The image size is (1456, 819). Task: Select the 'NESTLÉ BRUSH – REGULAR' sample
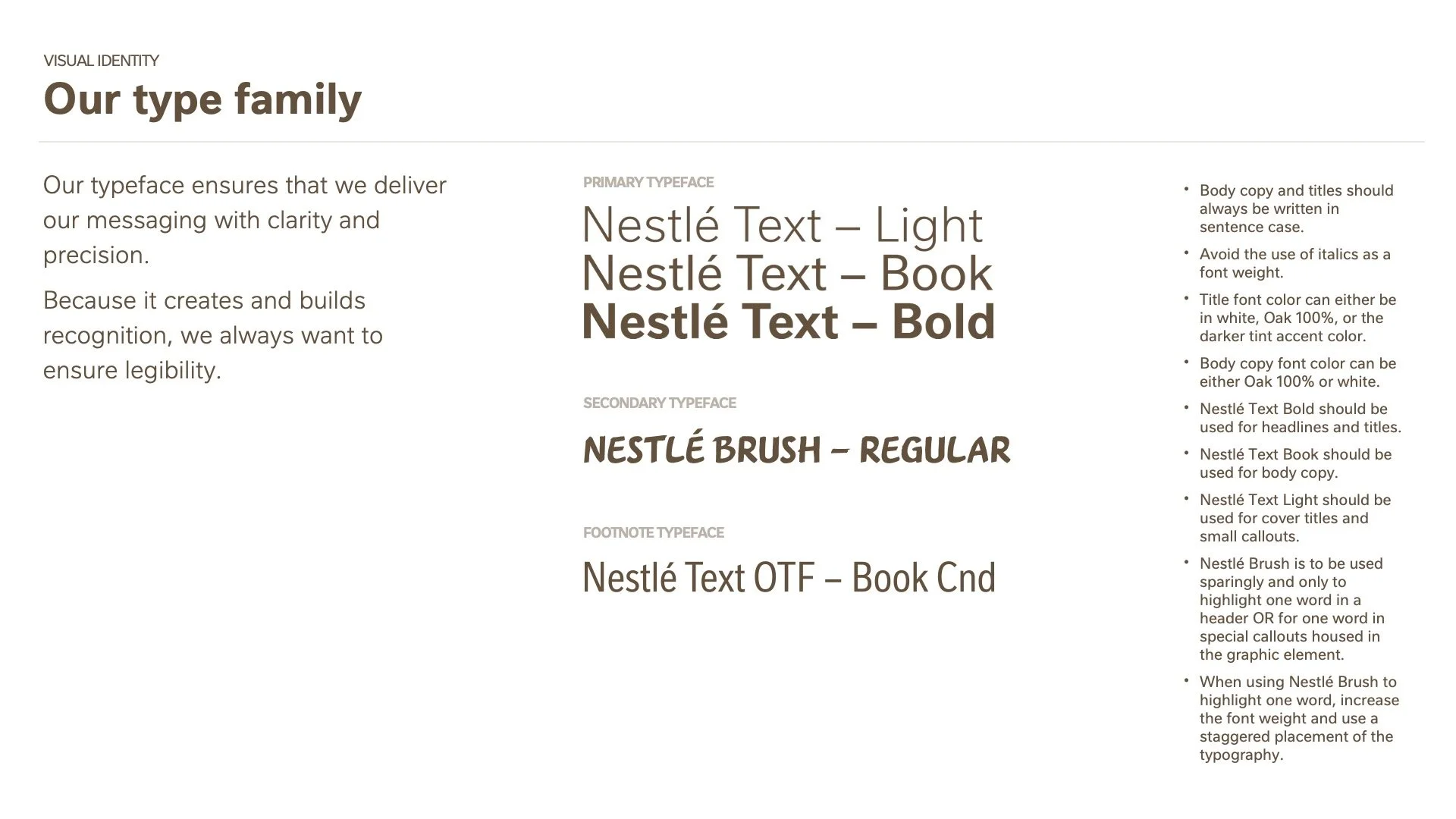click(x=796, y=449)
